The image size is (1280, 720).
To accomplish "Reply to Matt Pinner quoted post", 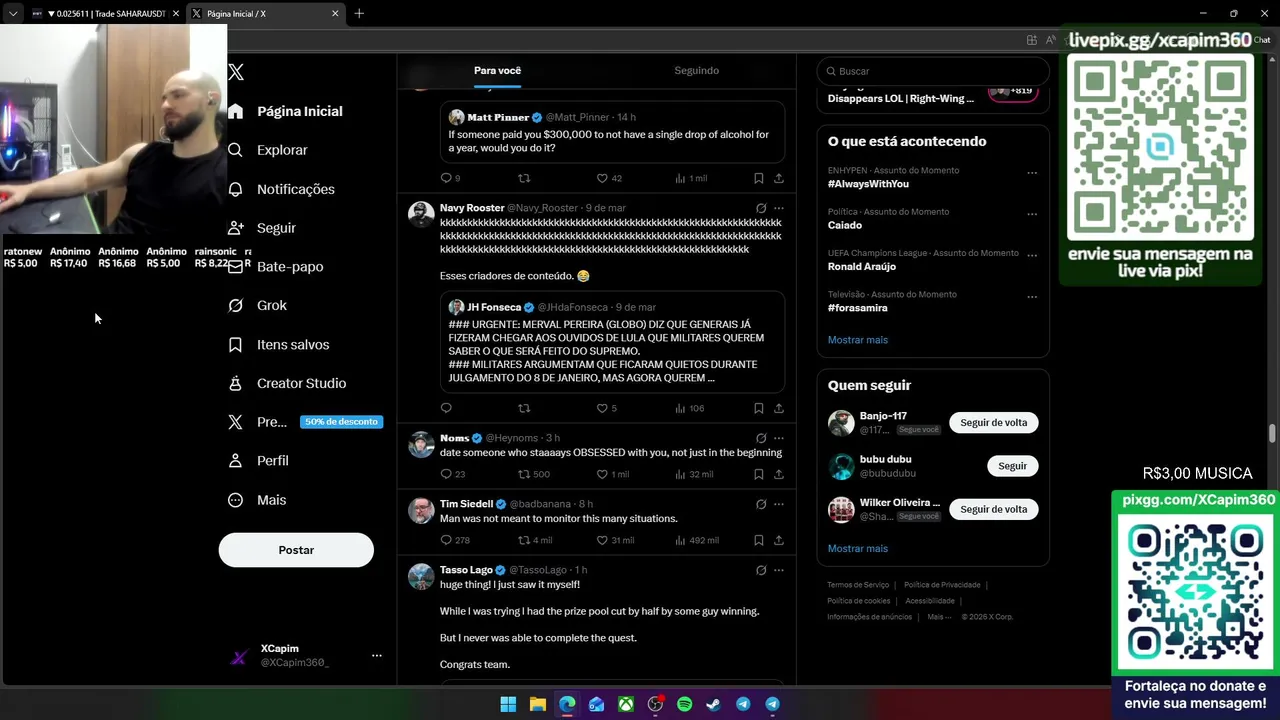I will pyautogui.click(x=446, y=178).
